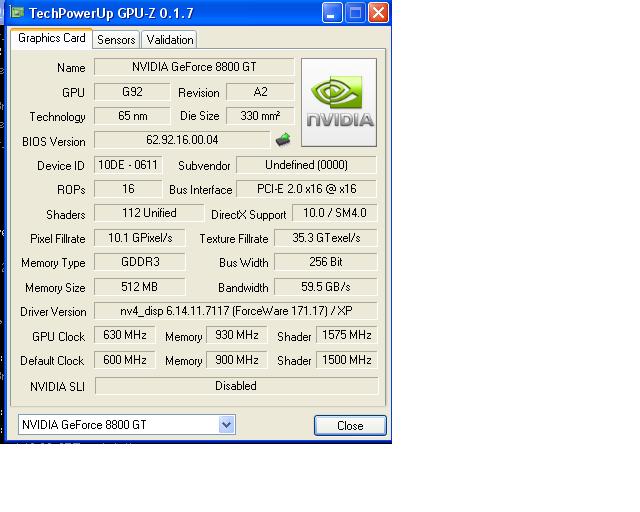Viewport: 640px width, 512px height.
Task: Click the default Memory clock 900 MHz
Action: pyautogui.click(x=237, y=360)
